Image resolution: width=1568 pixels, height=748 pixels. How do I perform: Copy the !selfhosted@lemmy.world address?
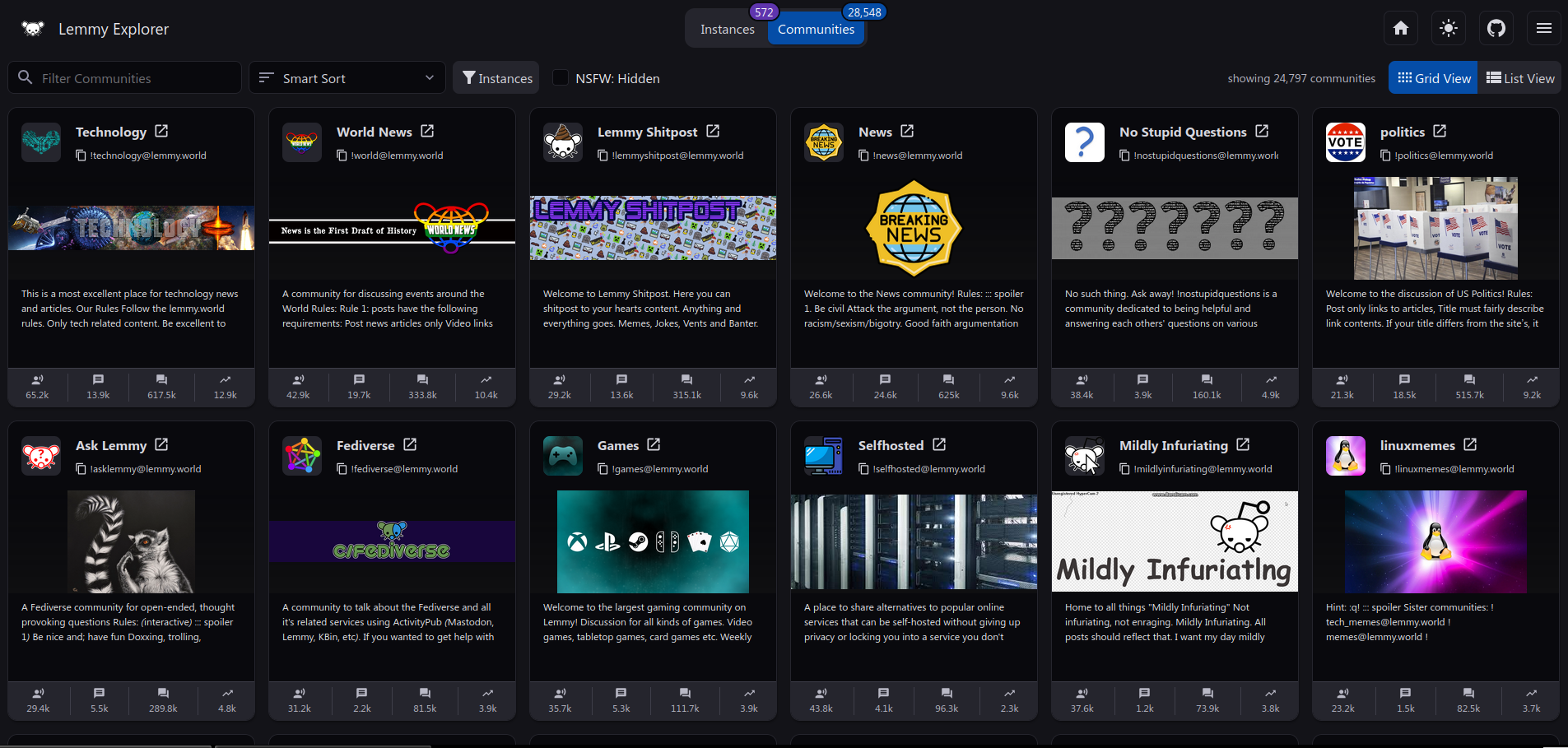(863, 469)
